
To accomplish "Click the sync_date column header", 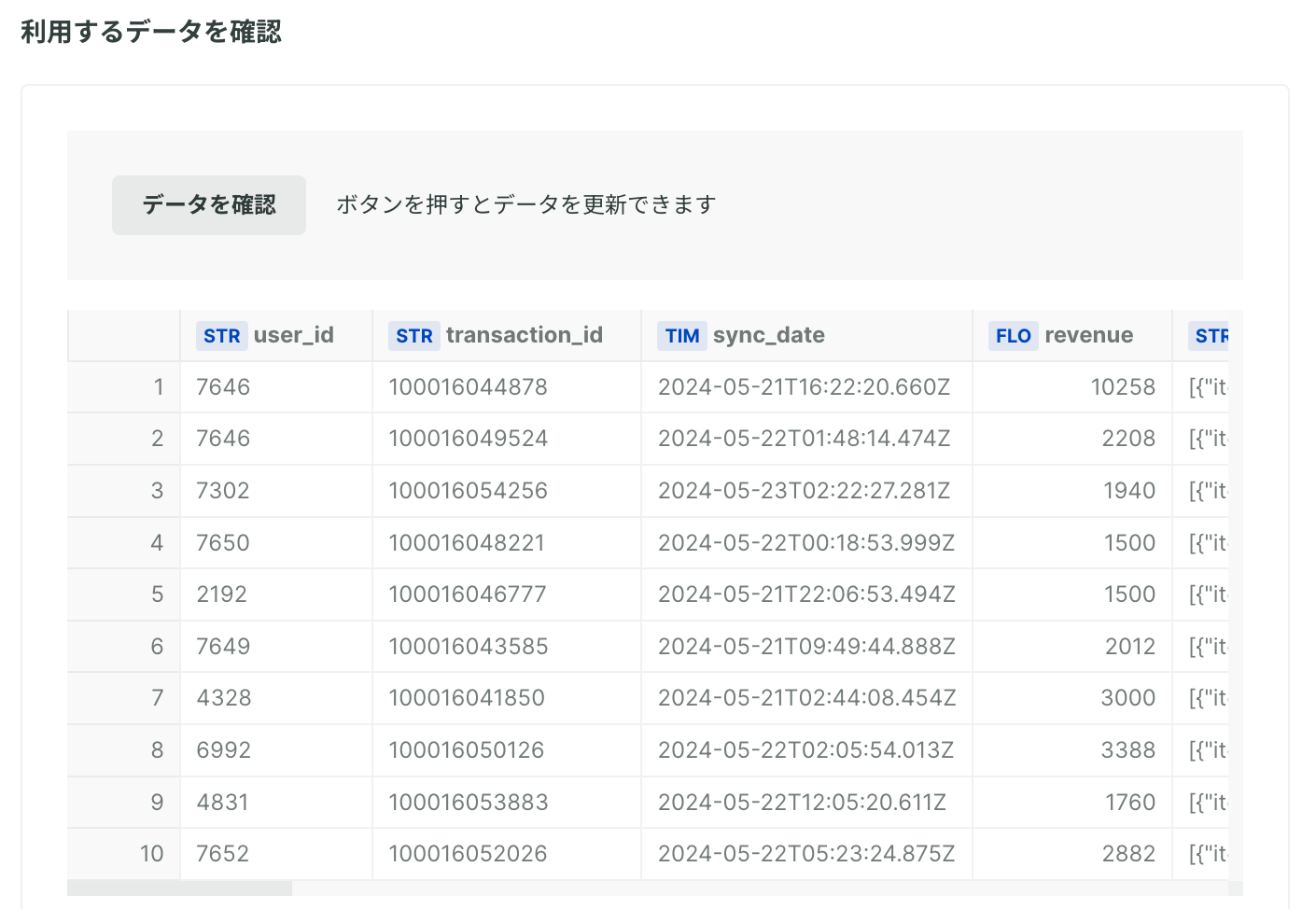I will 806,336.
